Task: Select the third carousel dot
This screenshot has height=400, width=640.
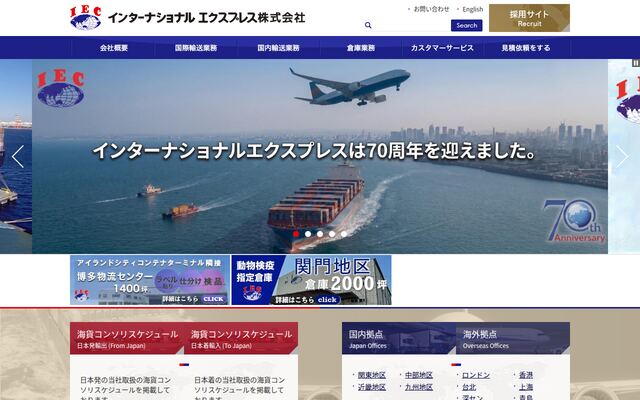Action: (320, 234)
